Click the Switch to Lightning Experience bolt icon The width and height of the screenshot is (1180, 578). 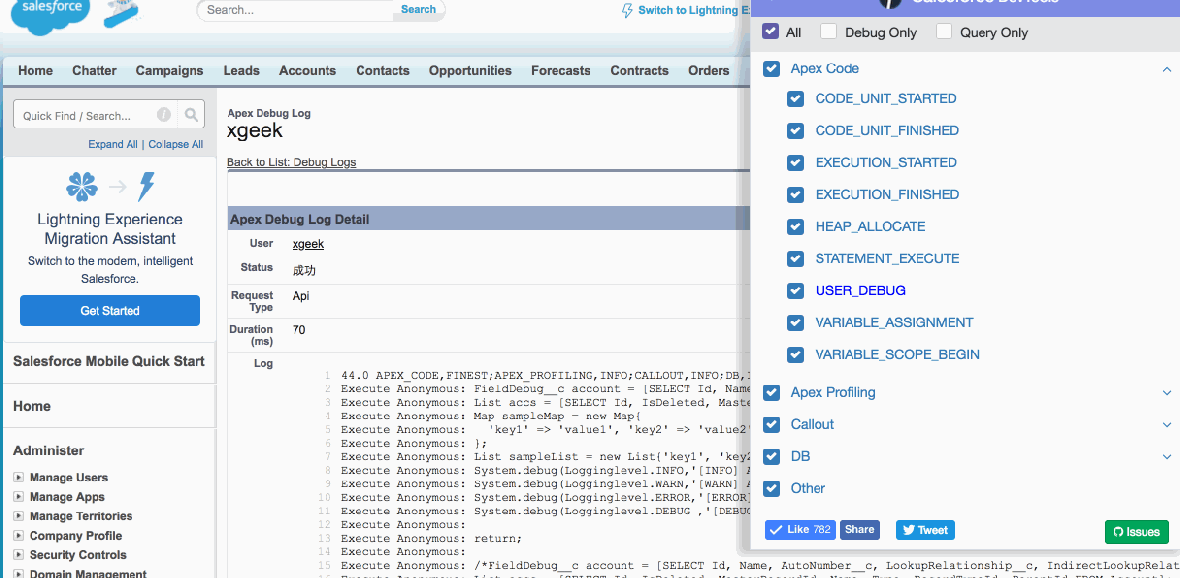click(x=627, y=9)
